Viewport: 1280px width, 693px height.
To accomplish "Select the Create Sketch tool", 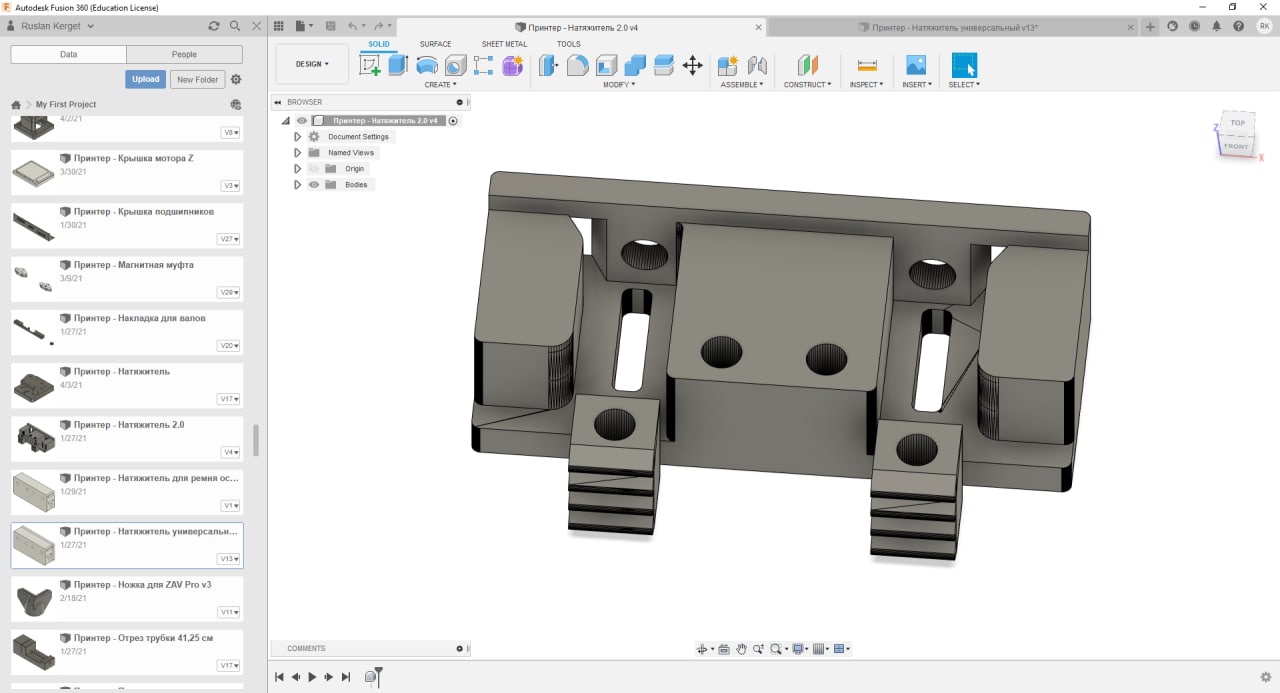I will (370, 66).
